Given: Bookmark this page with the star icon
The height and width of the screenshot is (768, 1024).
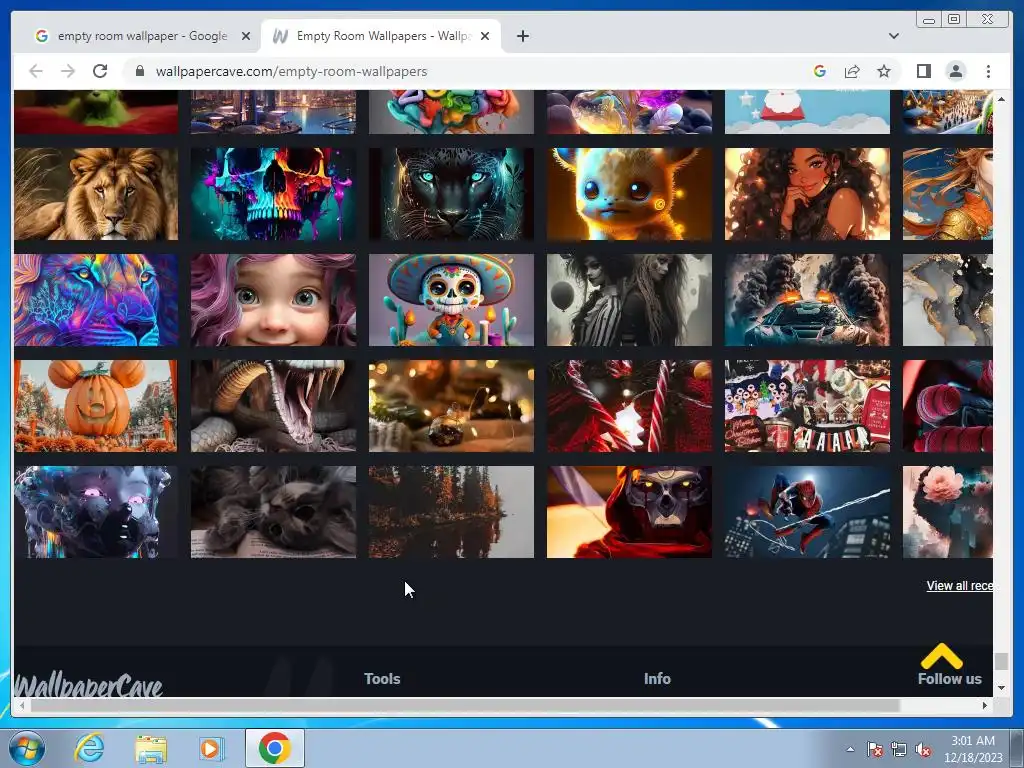Looking at the screenshot, I should (x=884, y=71).
